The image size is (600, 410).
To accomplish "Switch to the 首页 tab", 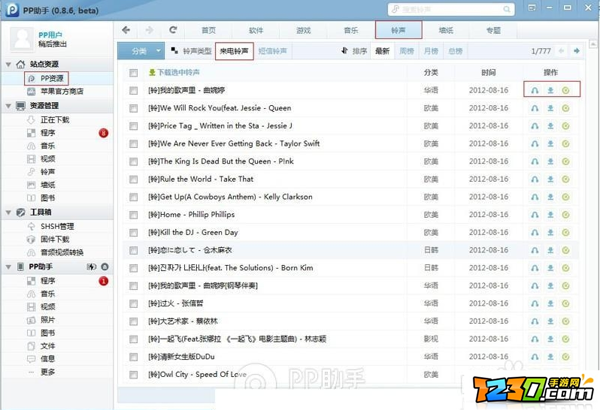I will (209, 30).
